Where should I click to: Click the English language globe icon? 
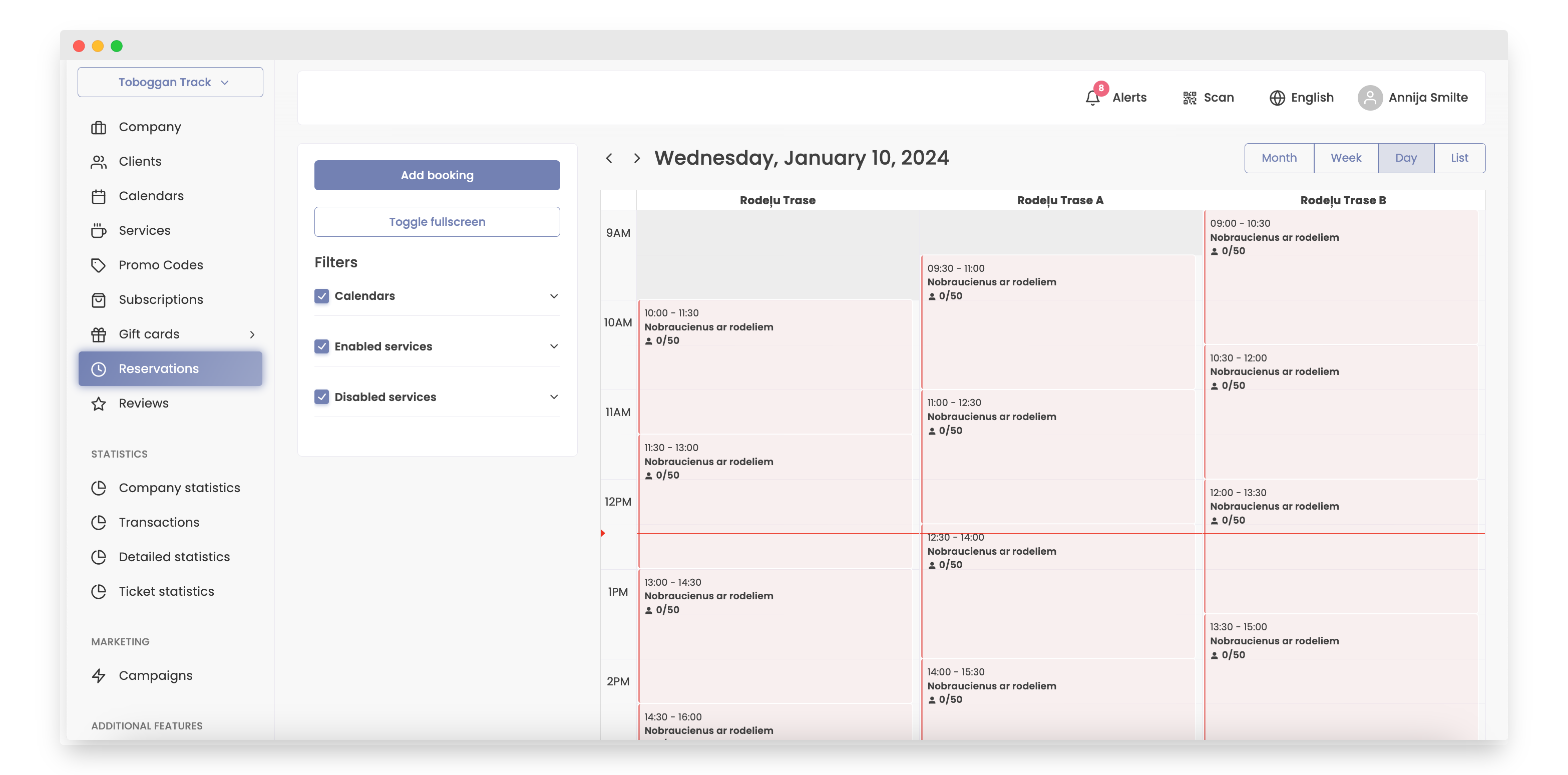1277,98
